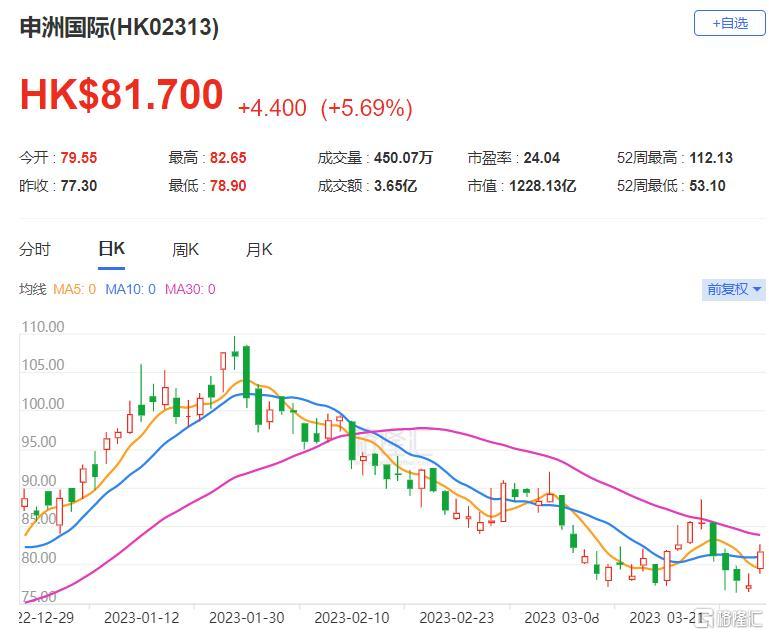
Task: Click the 成交量 value 450.07万
Action: point(403,158)
